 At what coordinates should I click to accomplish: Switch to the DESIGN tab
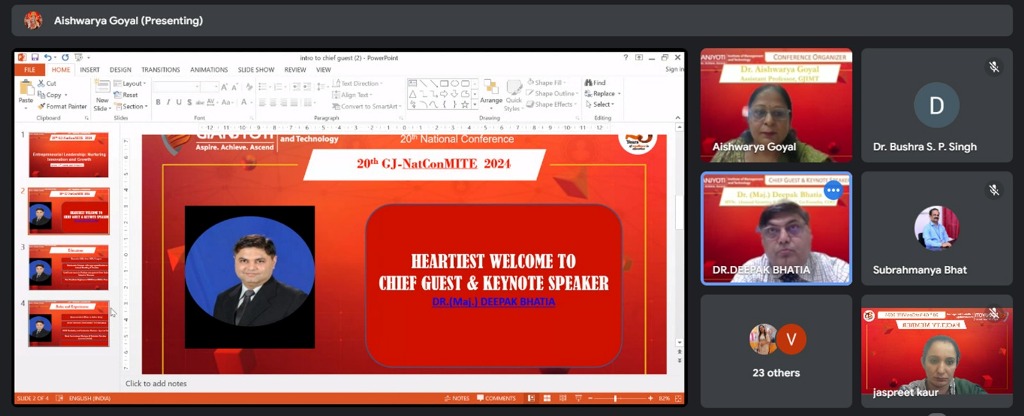pyautogui.click(x=120, y=70)
